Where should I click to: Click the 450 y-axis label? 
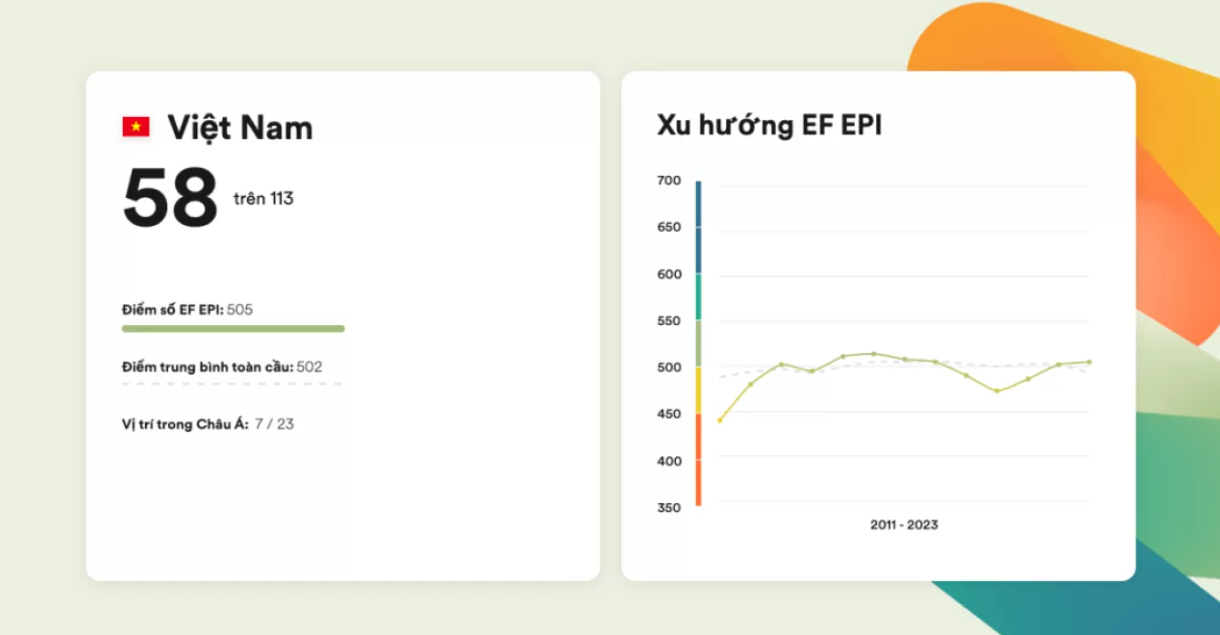669,414
